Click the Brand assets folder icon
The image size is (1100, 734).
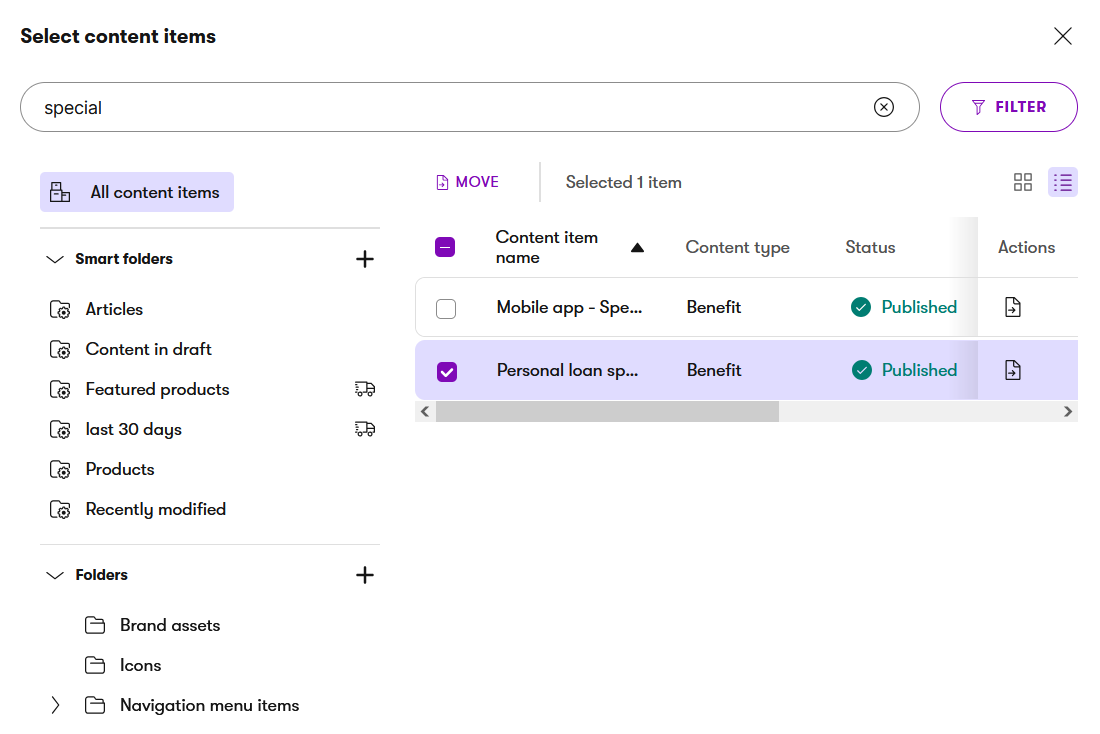[x=95, y=625]
